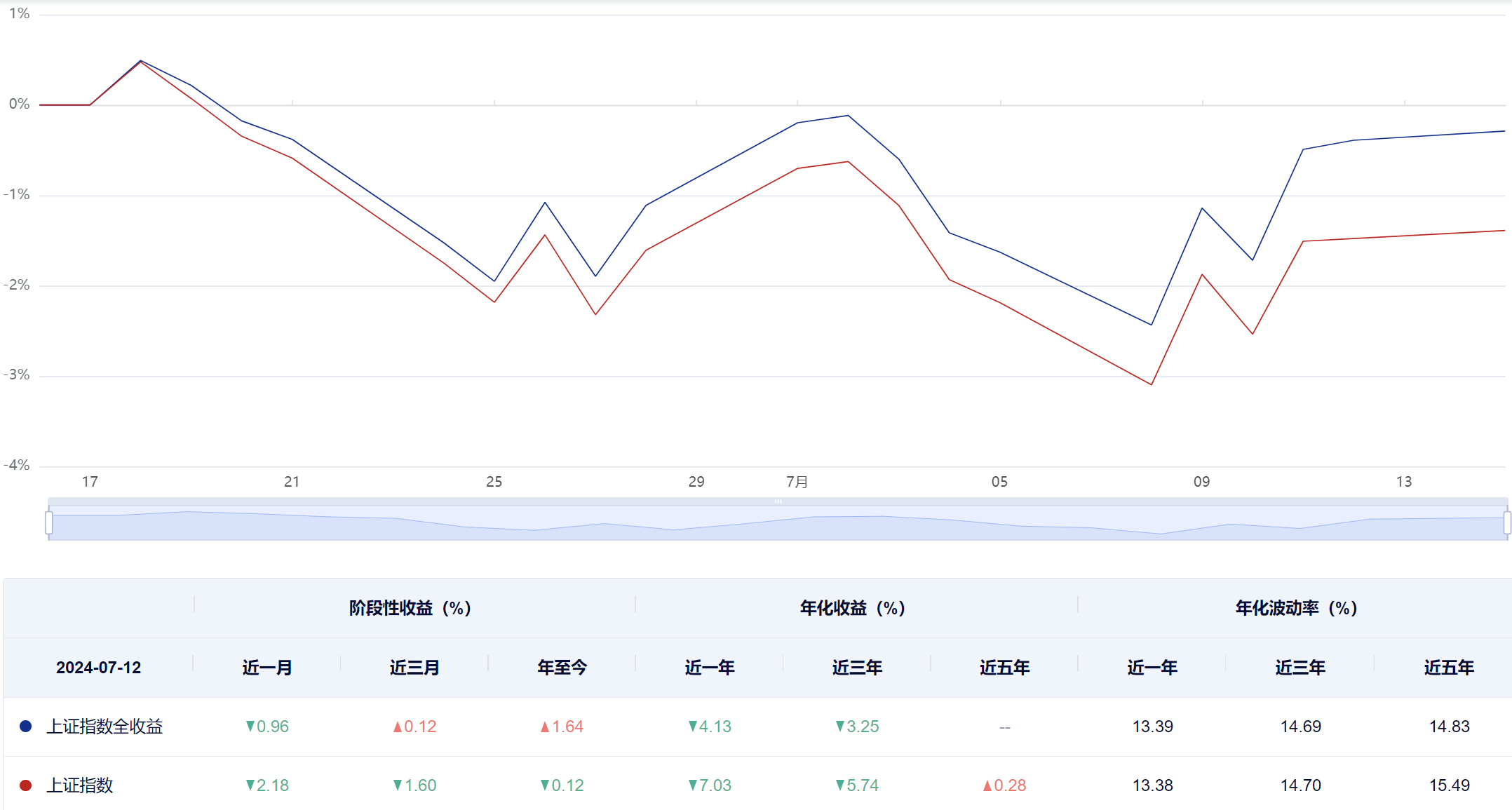Click the 年至今 column header
Image resolution: width=1512 pixels, height=810 pixels.
pyautogui.click(x=562, y=668)
